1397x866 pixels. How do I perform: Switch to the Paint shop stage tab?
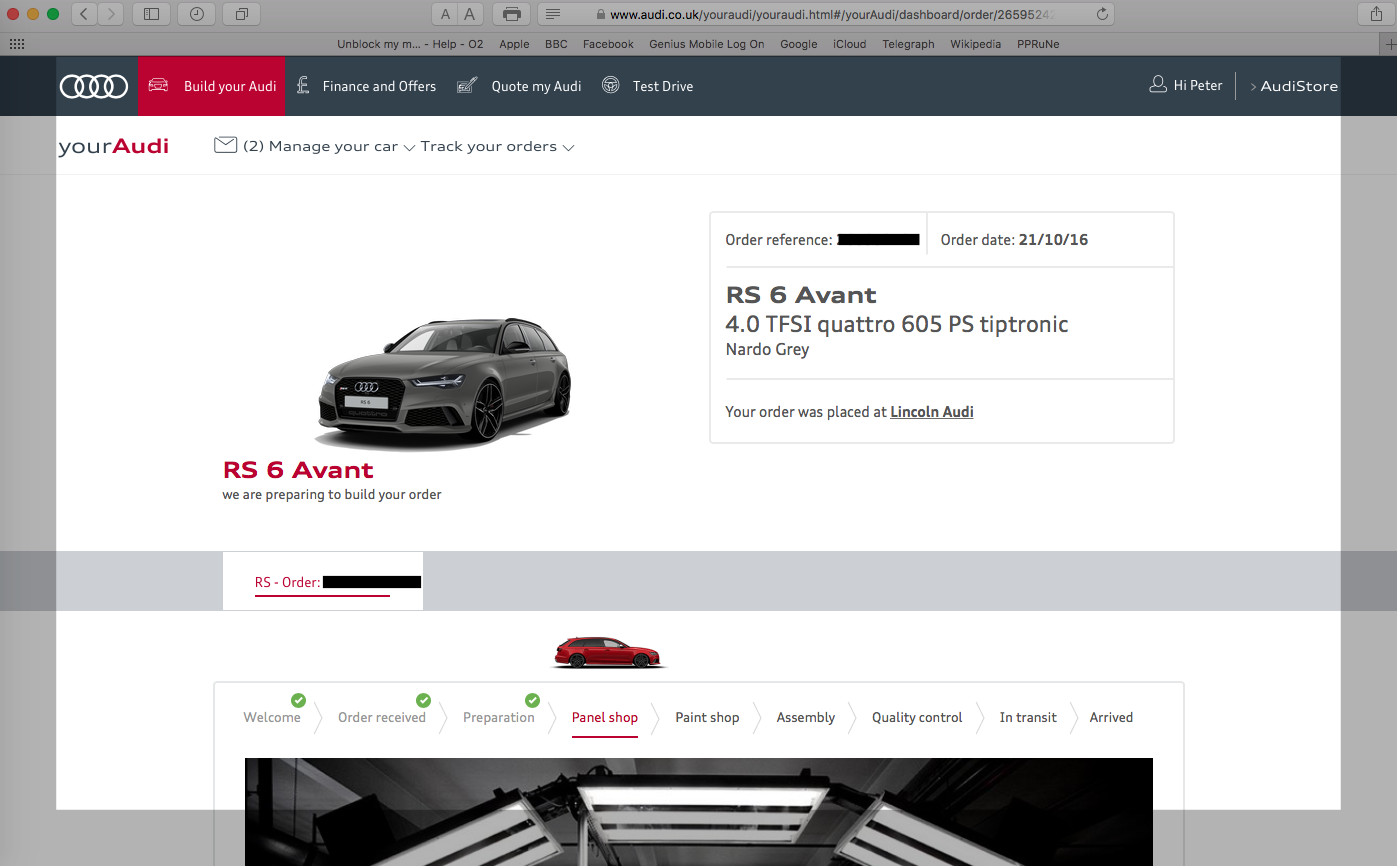click(x=707, y=717)
